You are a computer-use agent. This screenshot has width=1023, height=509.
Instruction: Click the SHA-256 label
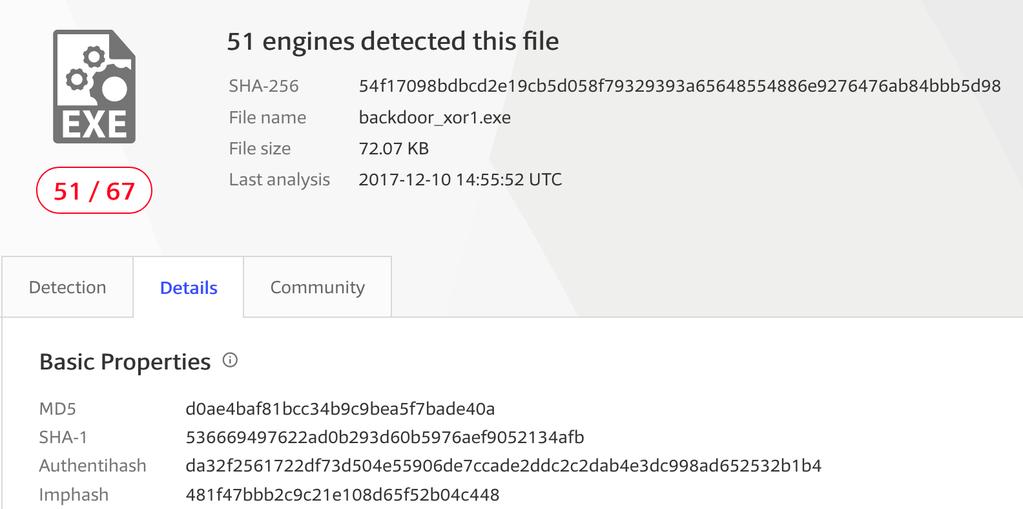(x=264, y=86)
